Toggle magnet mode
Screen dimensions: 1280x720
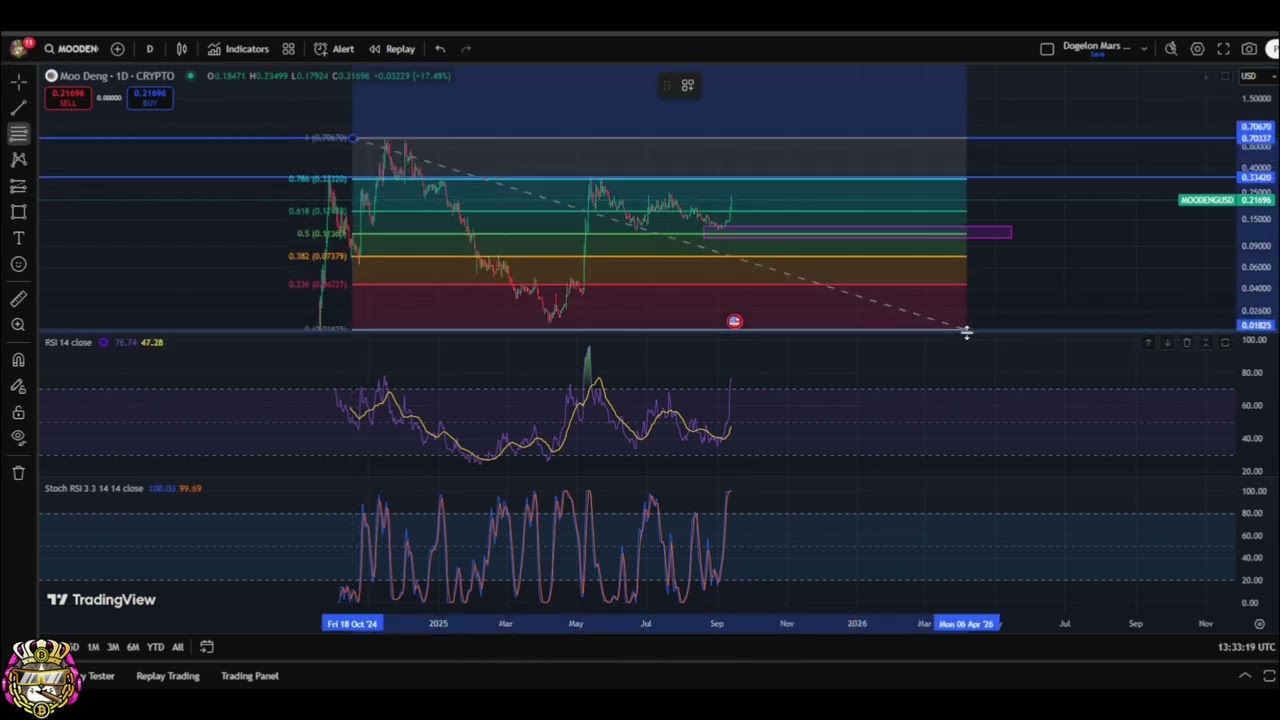[x=18, y=360]
